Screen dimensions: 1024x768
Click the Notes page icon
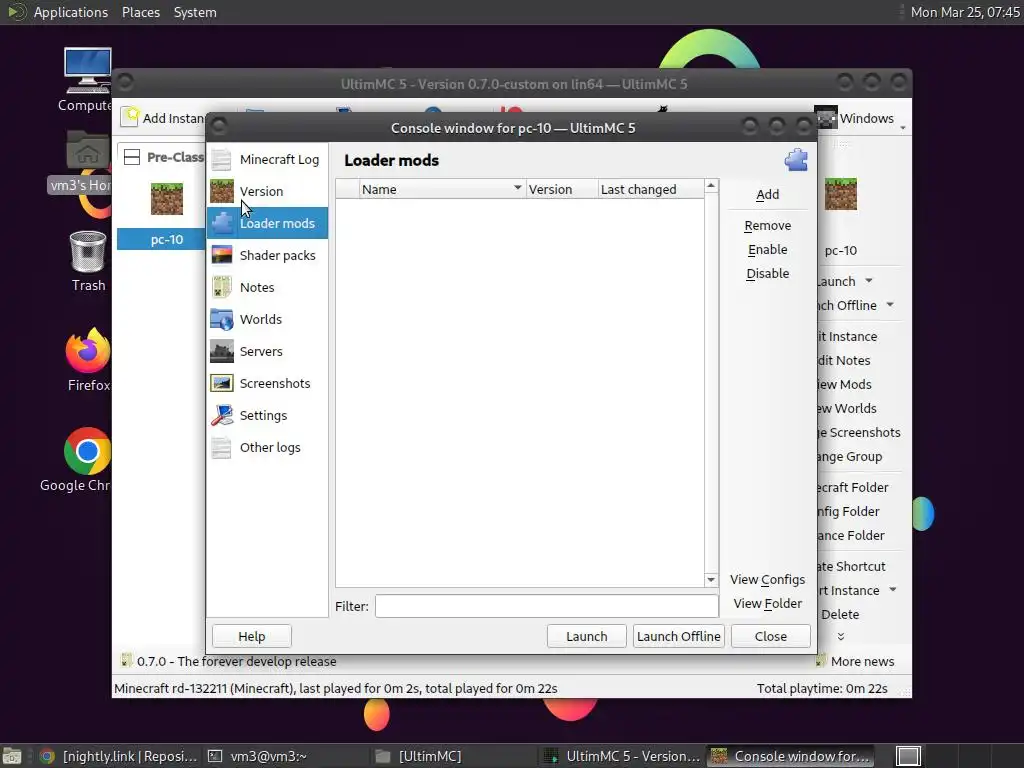pos(221,287)
